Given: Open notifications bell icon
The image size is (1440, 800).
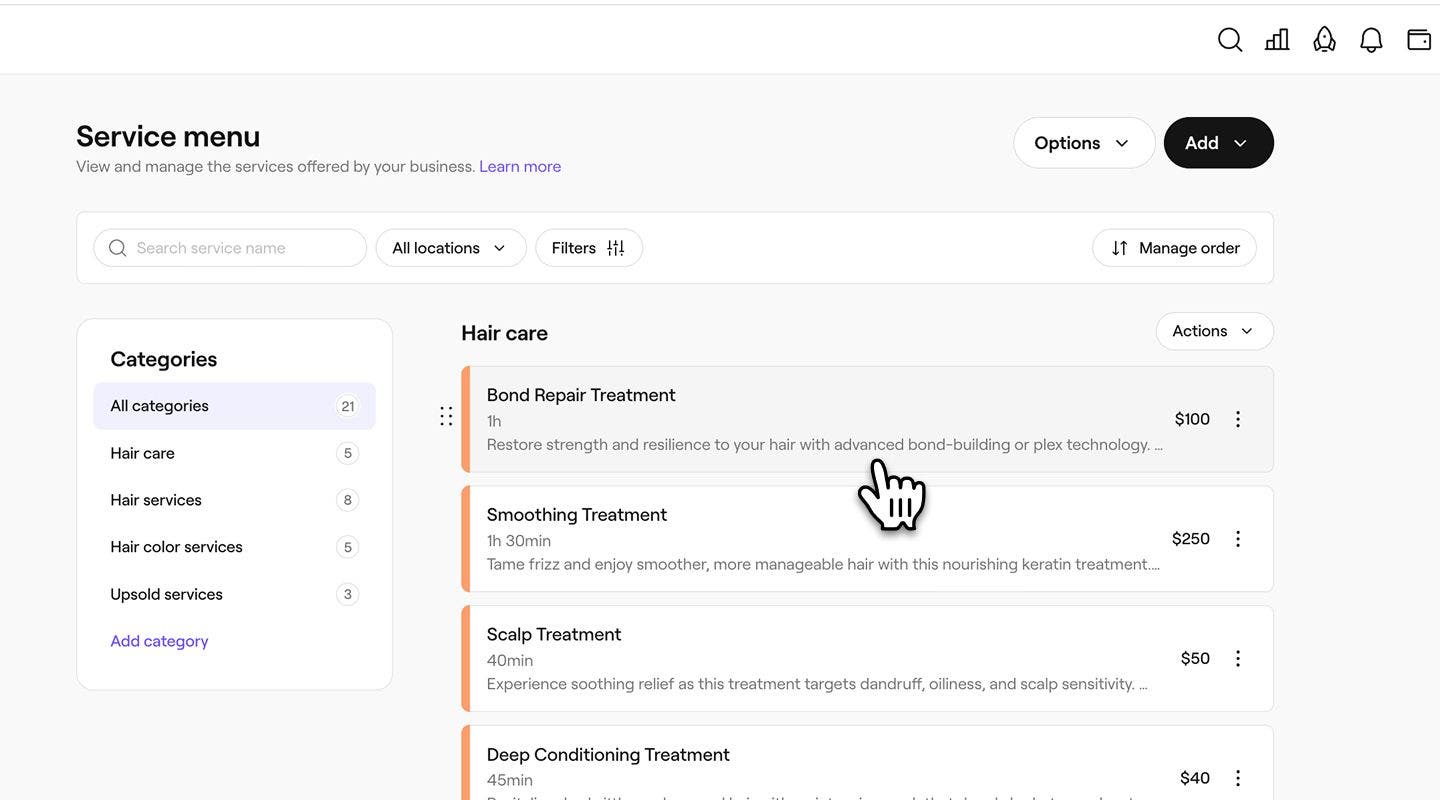Looking at the screenshot, I should click(1371, 40).
